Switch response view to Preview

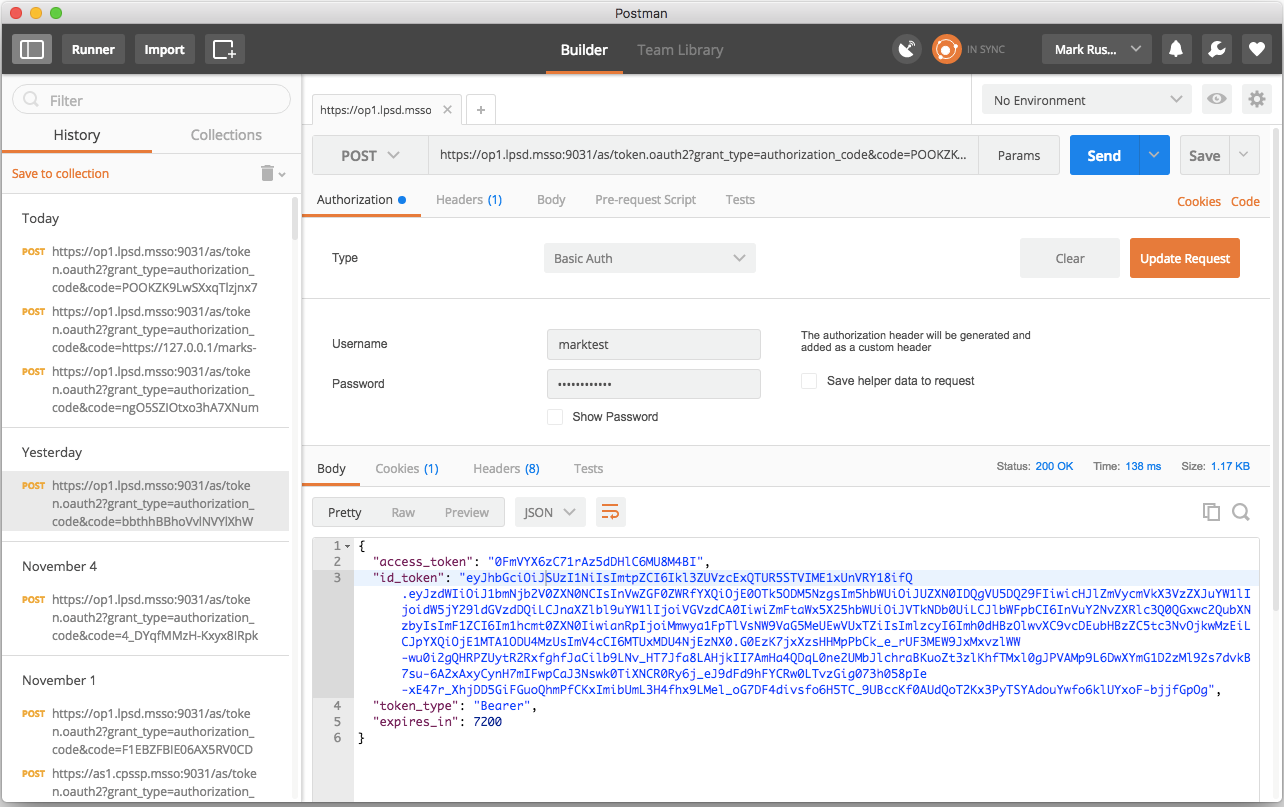click(x=467, y=512)
